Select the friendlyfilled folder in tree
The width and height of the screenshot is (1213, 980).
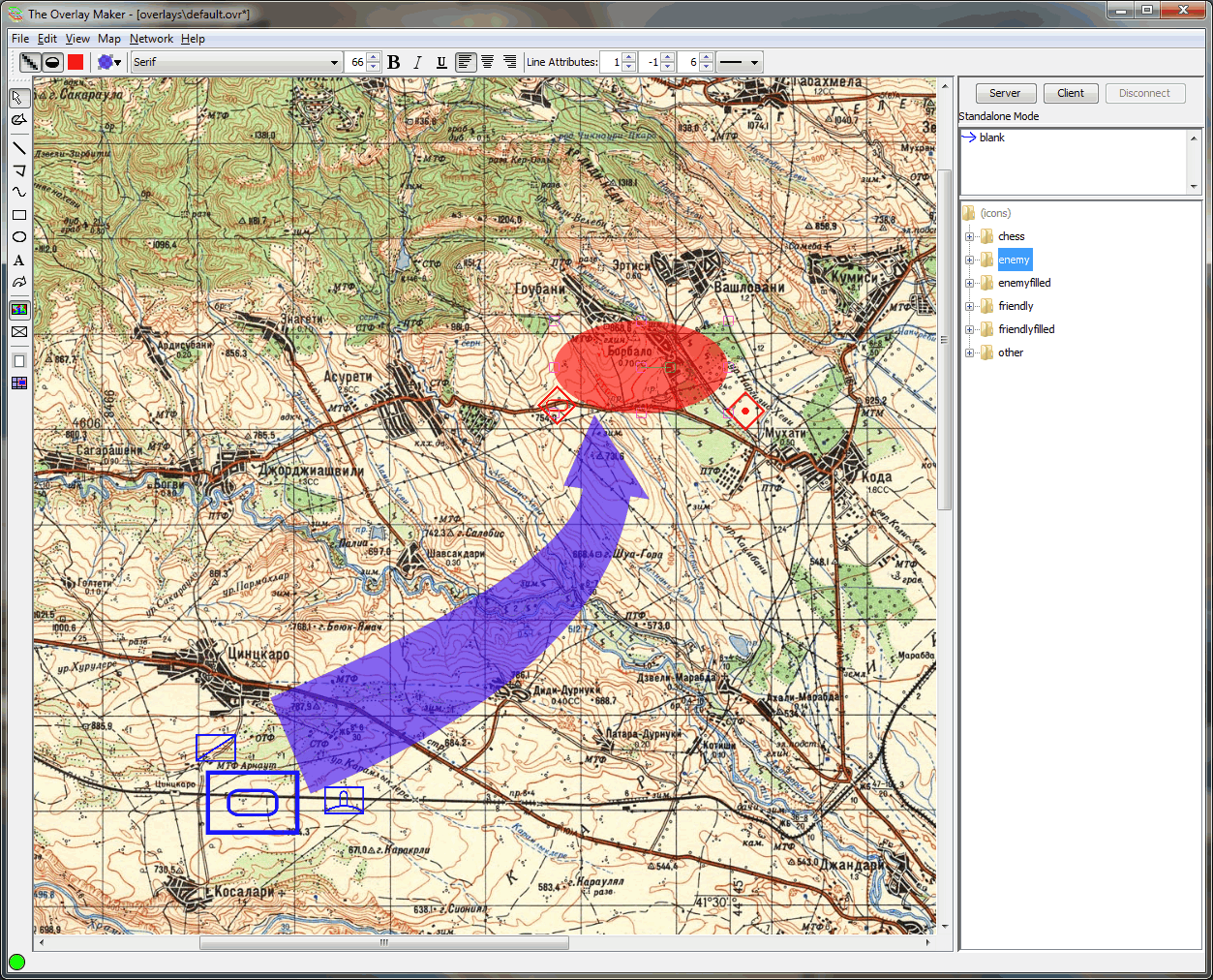click(1026, 329)
